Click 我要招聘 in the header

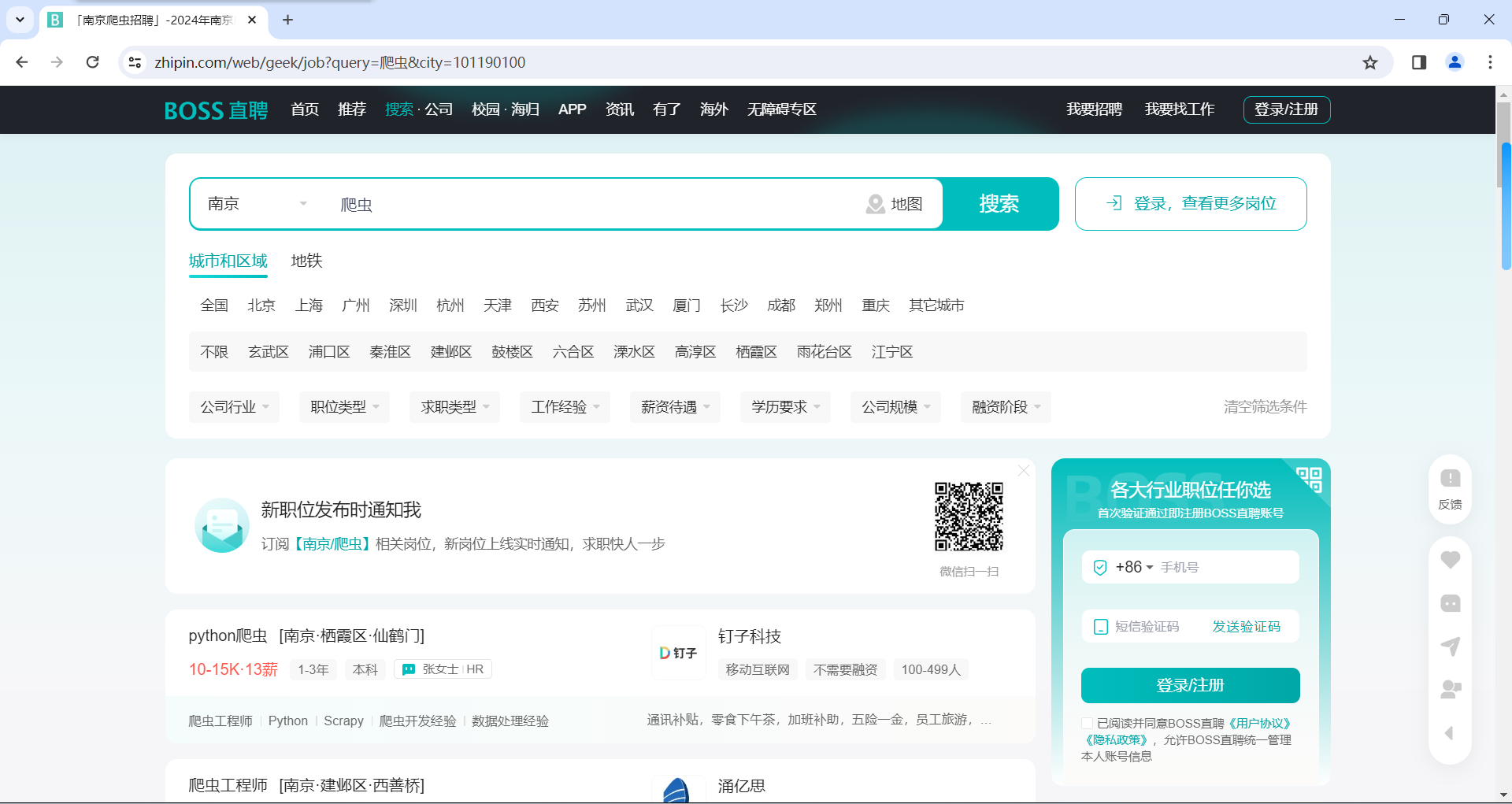[x=1094, y=109]
